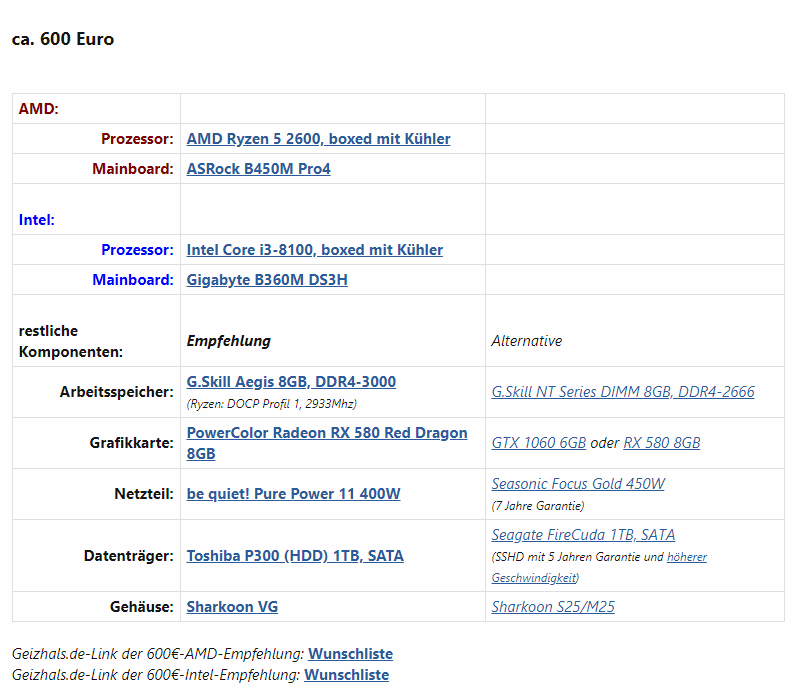Open the AMD Ryzen 5 2600 boxed link
Image resolution: width=791 pixels, height=687 pixels.
318,139
